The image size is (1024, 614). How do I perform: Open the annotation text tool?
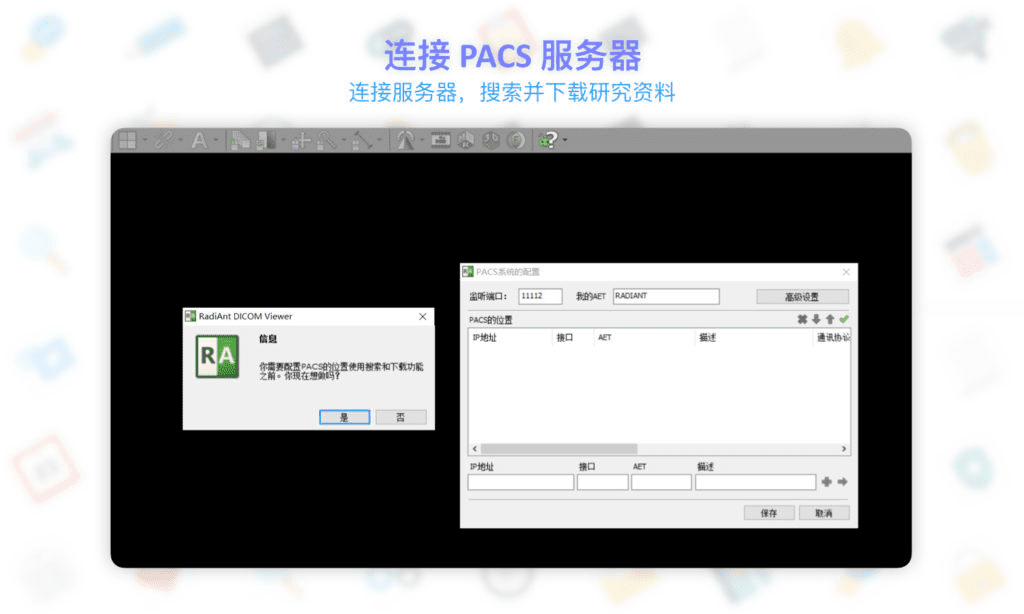tap(199, 140)
